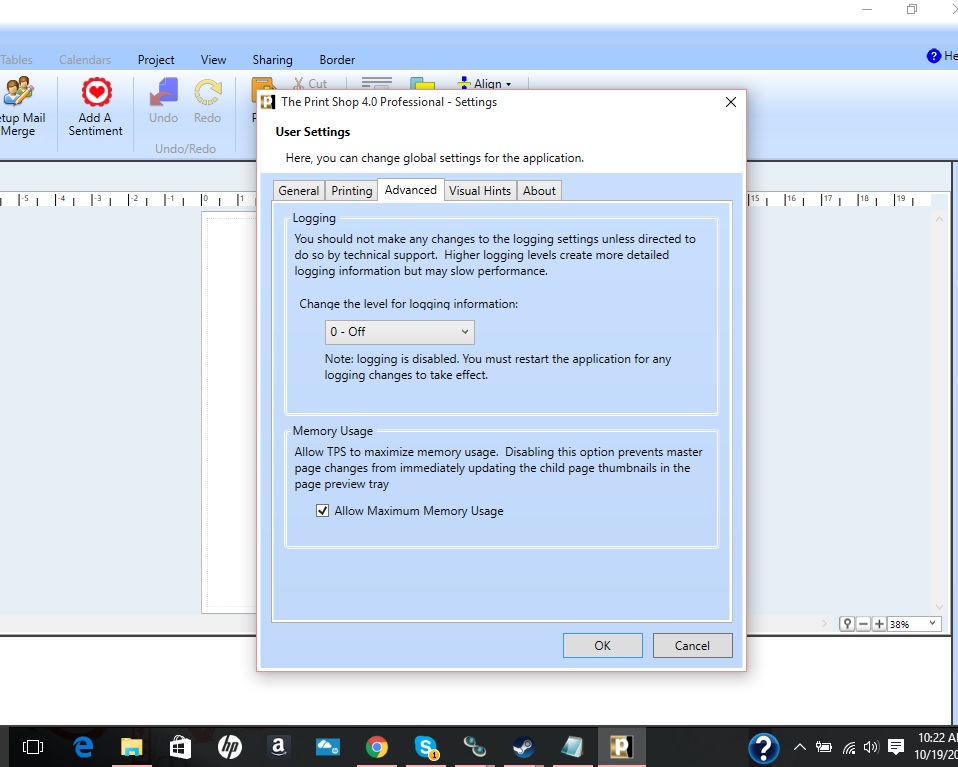
Task: Click the Add A Sentiment heart icon
Action: [x=97, y=92]
